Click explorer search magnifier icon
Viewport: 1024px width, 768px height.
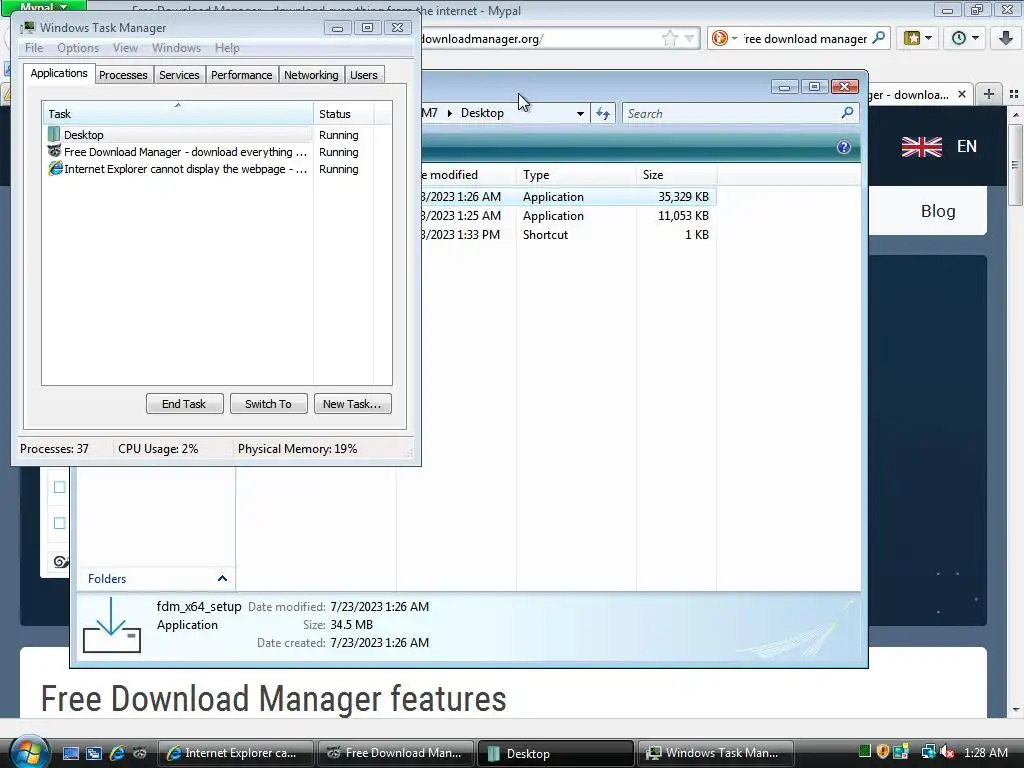847,113
